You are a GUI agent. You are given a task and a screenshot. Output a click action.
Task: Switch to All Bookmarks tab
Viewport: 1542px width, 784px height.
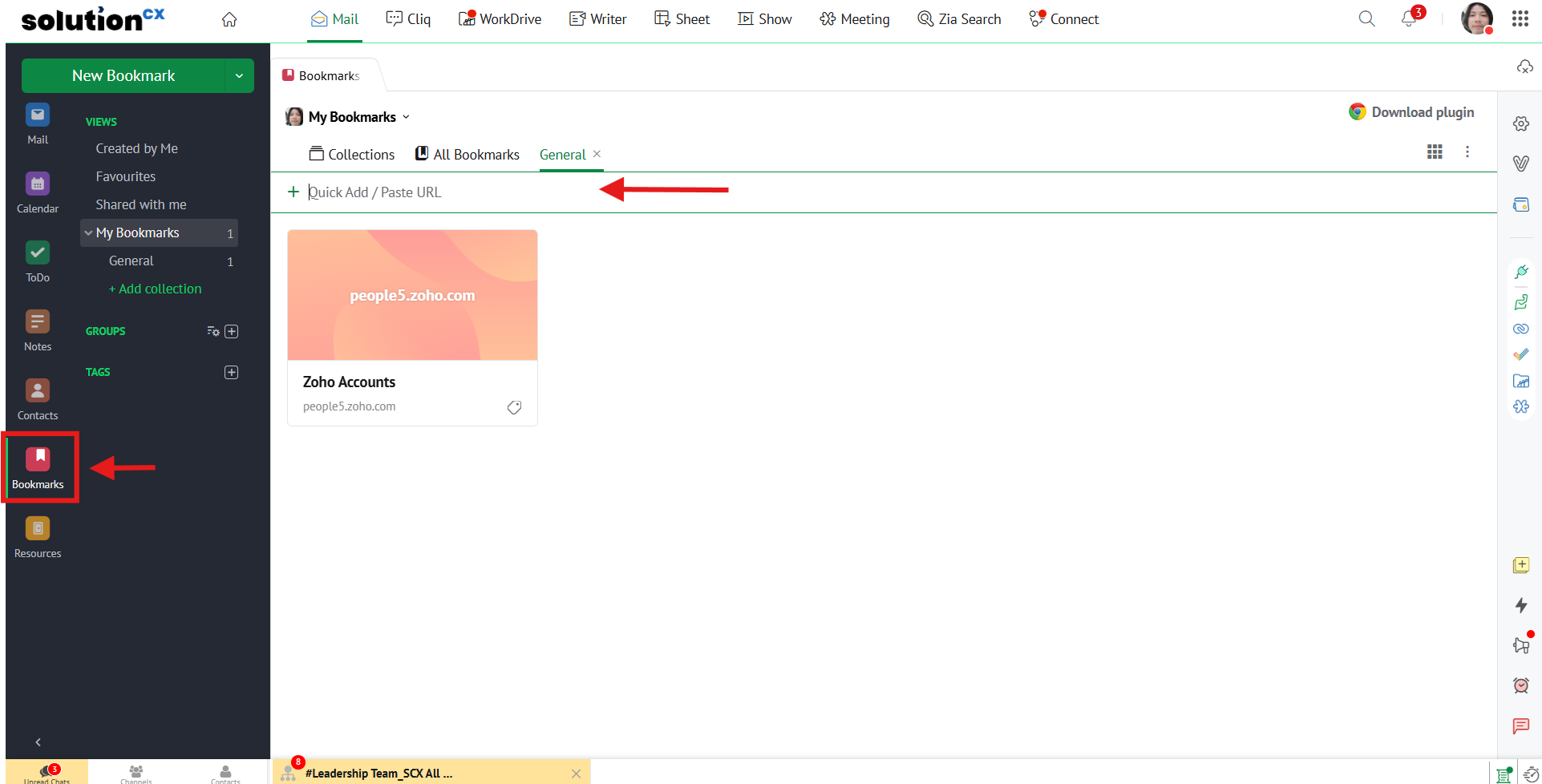tap(467, 154)
